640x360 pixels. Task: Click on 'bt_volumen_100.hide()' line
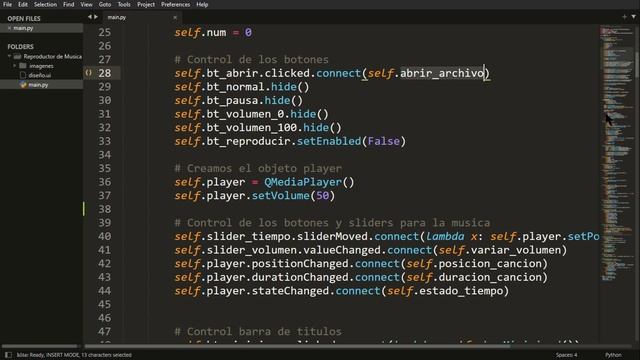(258, 128)
